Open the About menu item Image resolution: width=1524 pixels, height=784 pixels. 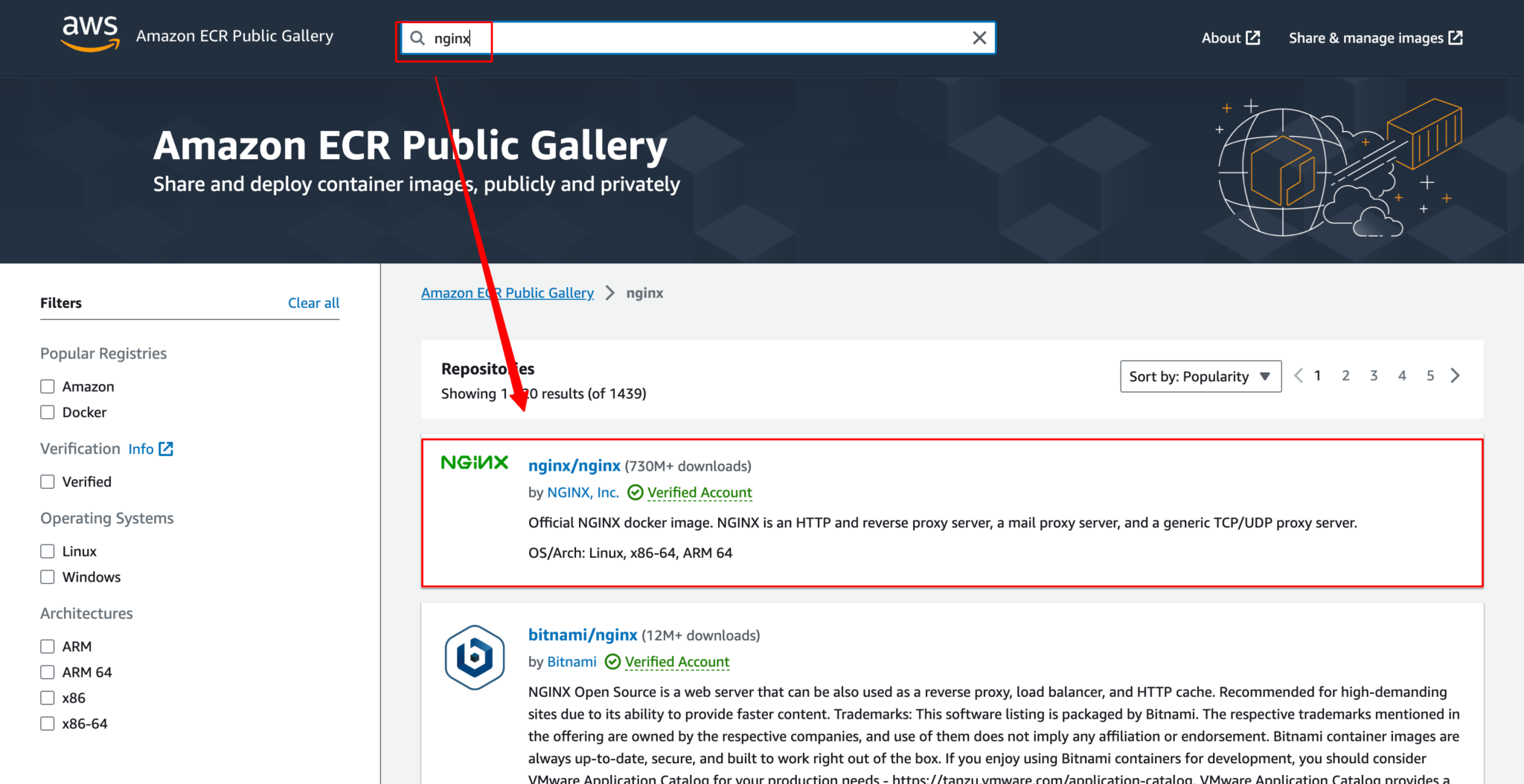pyautogui.click(x=1221, y=37)
